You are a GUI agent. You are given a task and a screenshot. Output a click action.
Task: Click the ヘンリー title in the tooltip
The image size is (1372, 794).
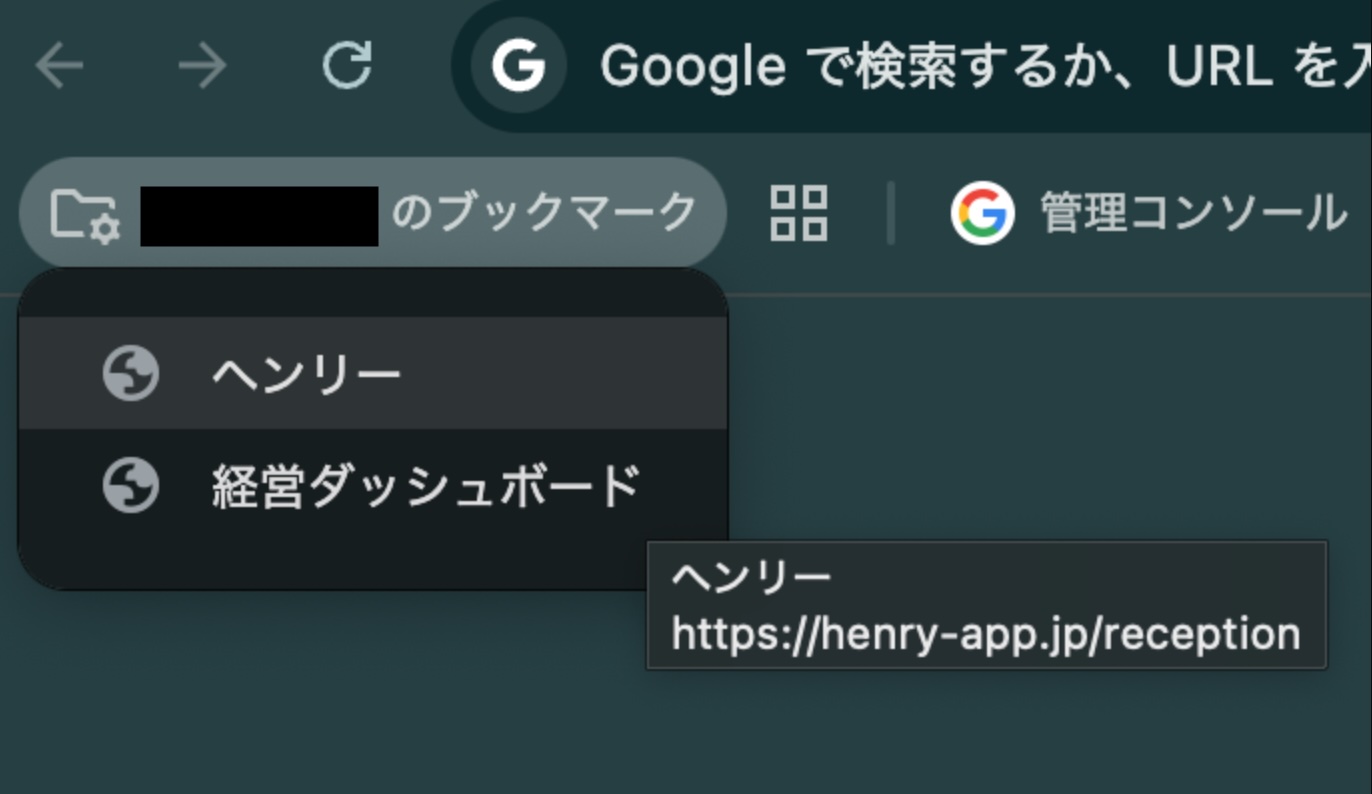751,578
